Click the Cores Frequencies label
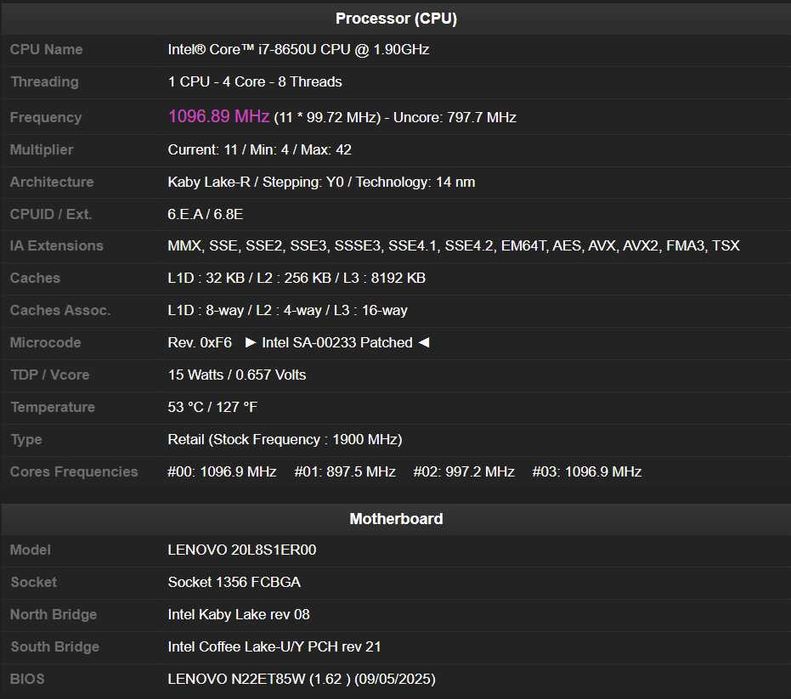Screen dimensions: 791x699 click(74, 472)
